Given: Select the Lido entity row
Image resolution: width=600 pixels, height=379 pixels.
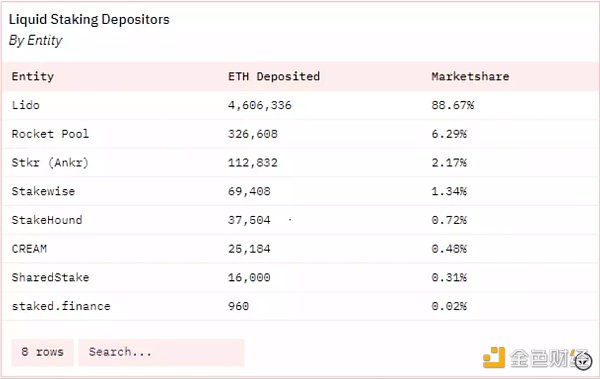Looking at the screenshot, I should click(x=300, y=105).
